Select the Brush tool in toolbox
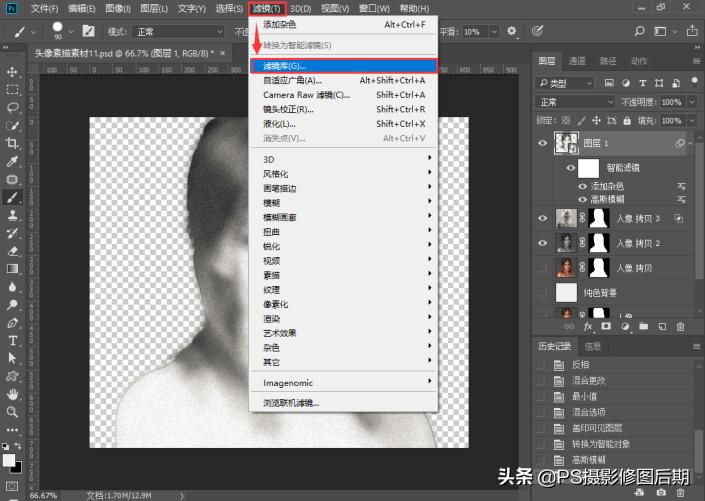 pyautogui.click(x=12, y=197)
